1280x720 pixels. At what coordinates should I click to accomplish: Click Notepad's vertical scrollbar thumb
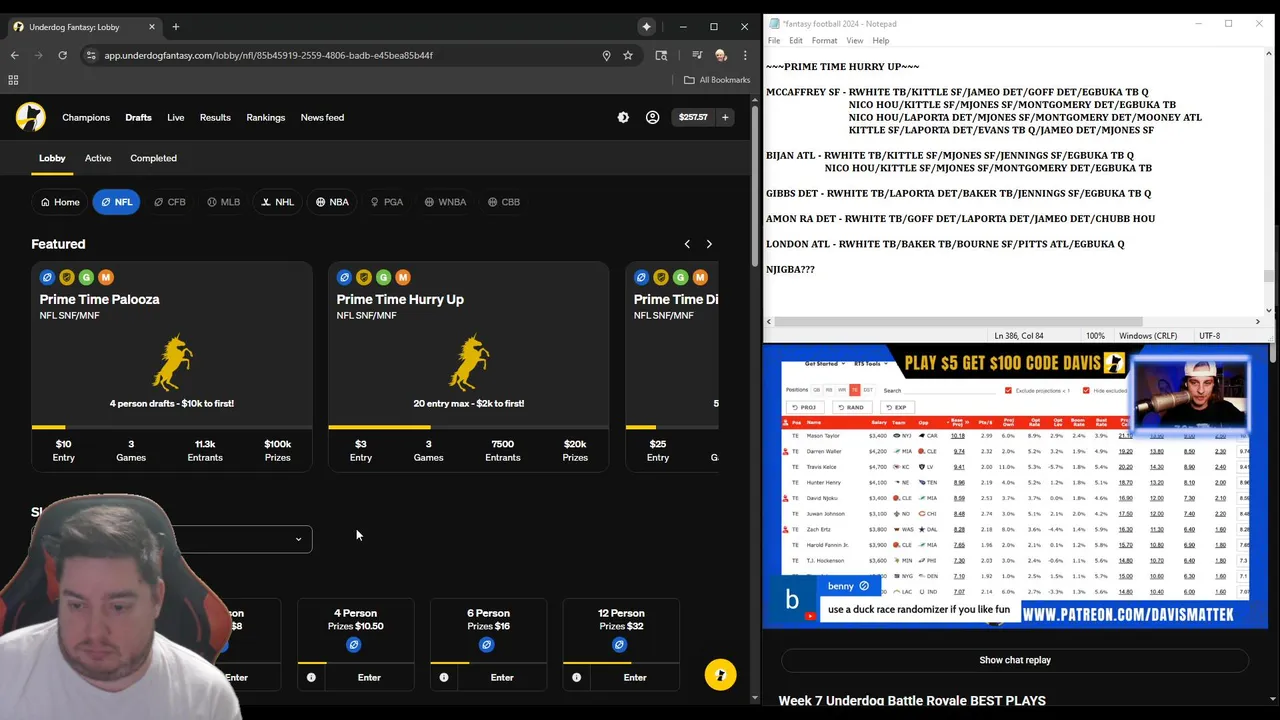pos(1268,276)
